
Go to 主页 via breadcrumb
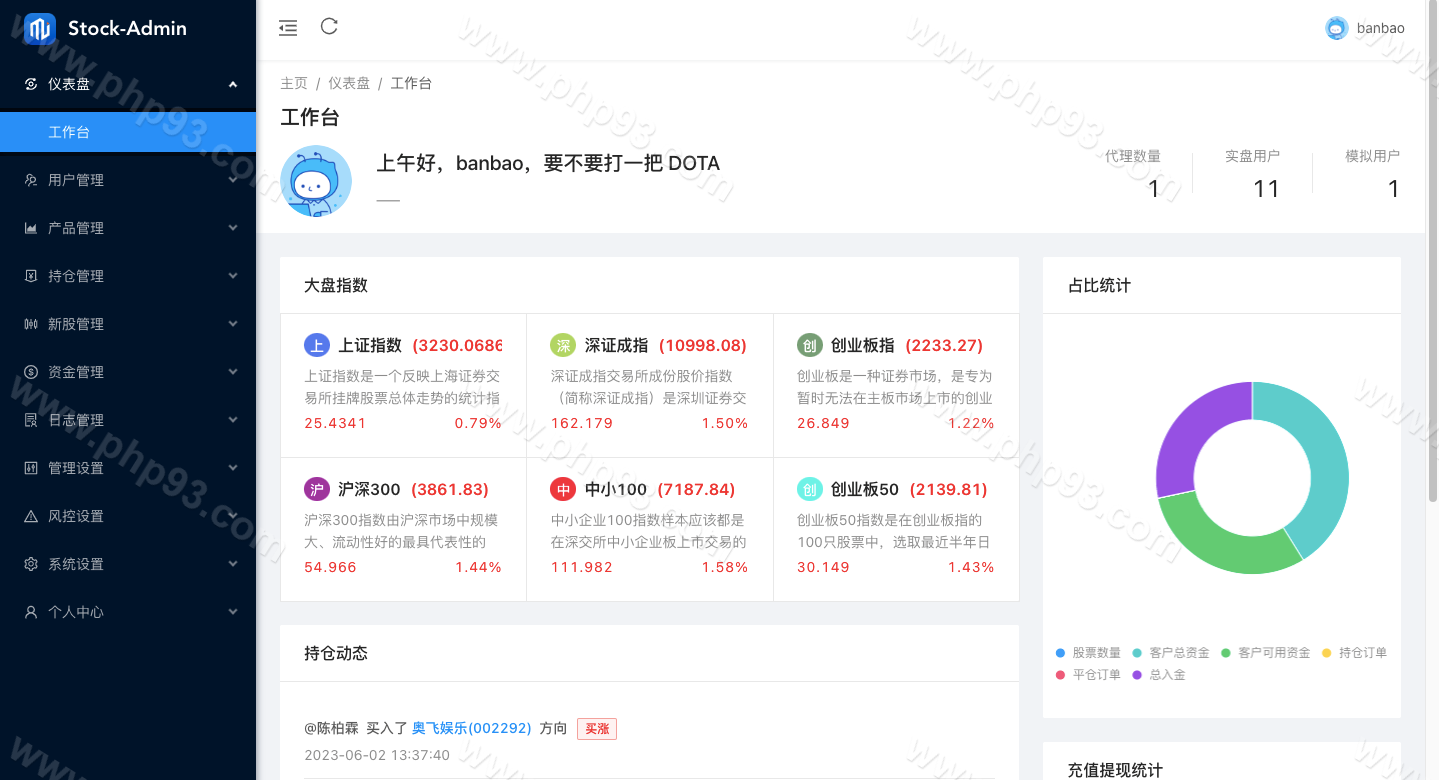click(x=294, y=83)
